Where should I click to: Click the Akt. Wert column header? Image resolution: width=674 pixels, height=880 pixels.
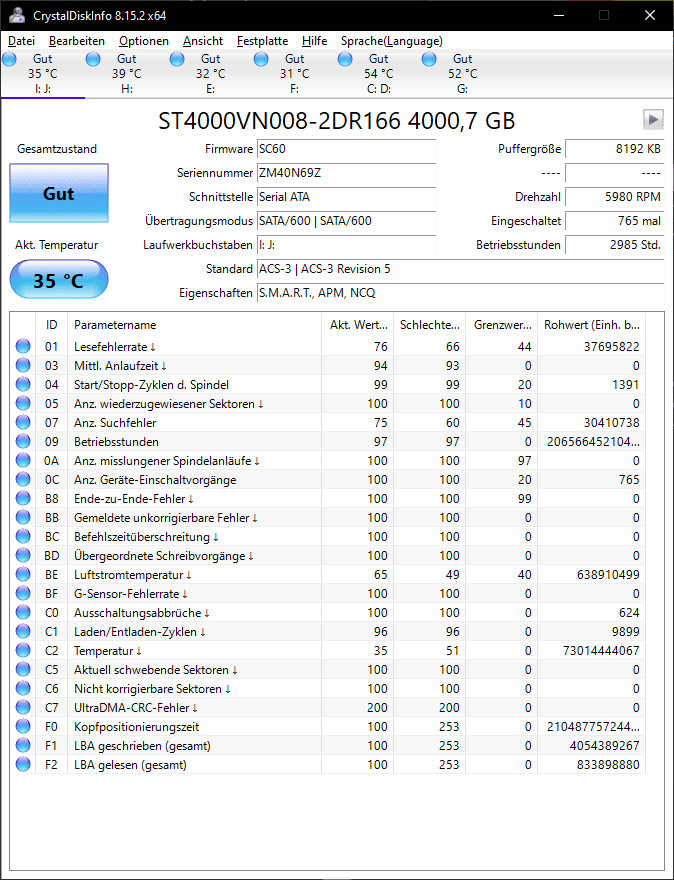click(357, 325)
